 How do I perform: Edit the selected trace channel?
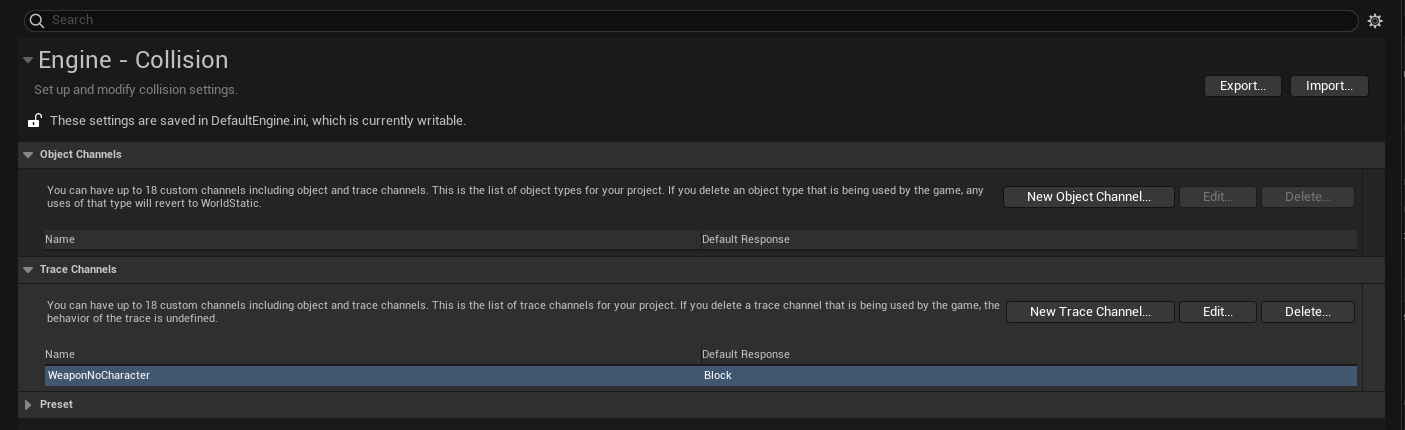1217,312
